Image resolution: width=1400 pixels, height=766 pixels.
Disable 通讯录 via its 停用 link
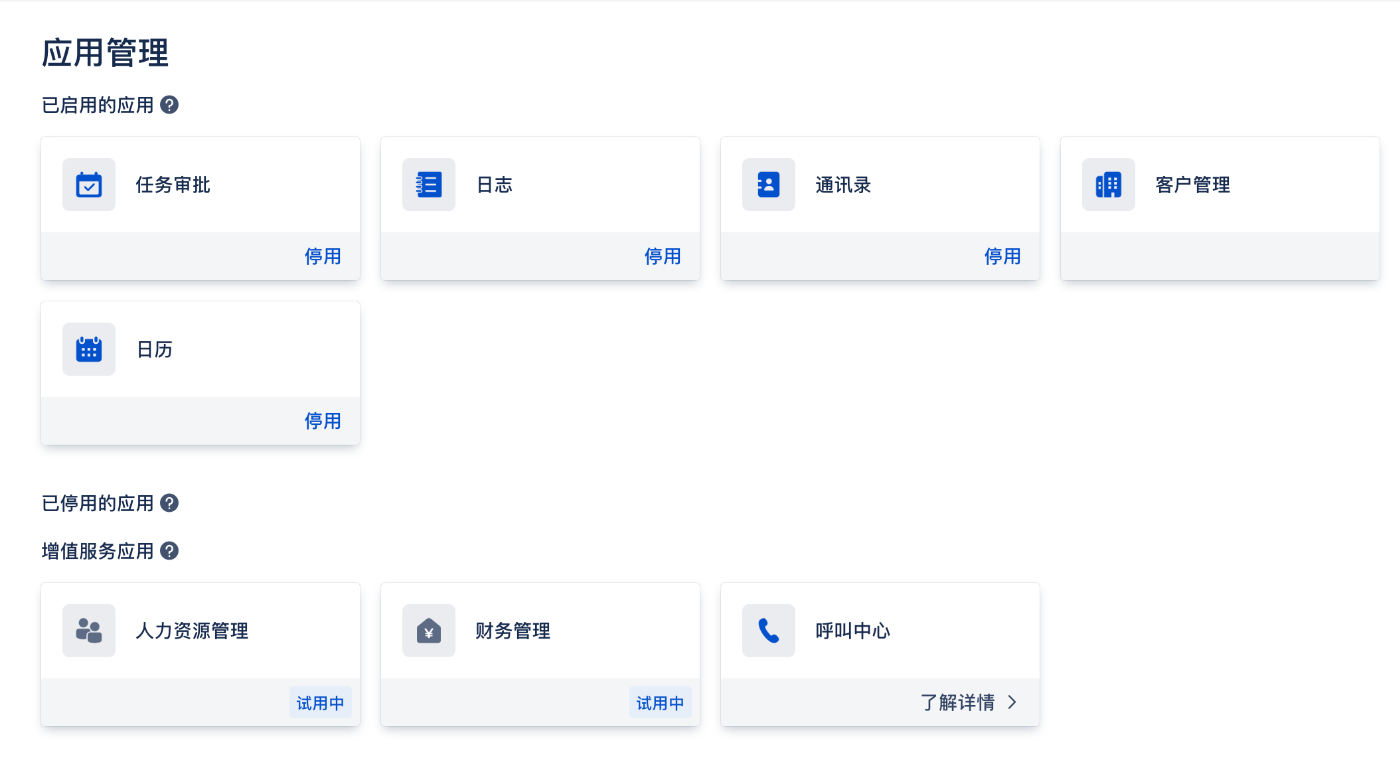[x=1003, y=257]
